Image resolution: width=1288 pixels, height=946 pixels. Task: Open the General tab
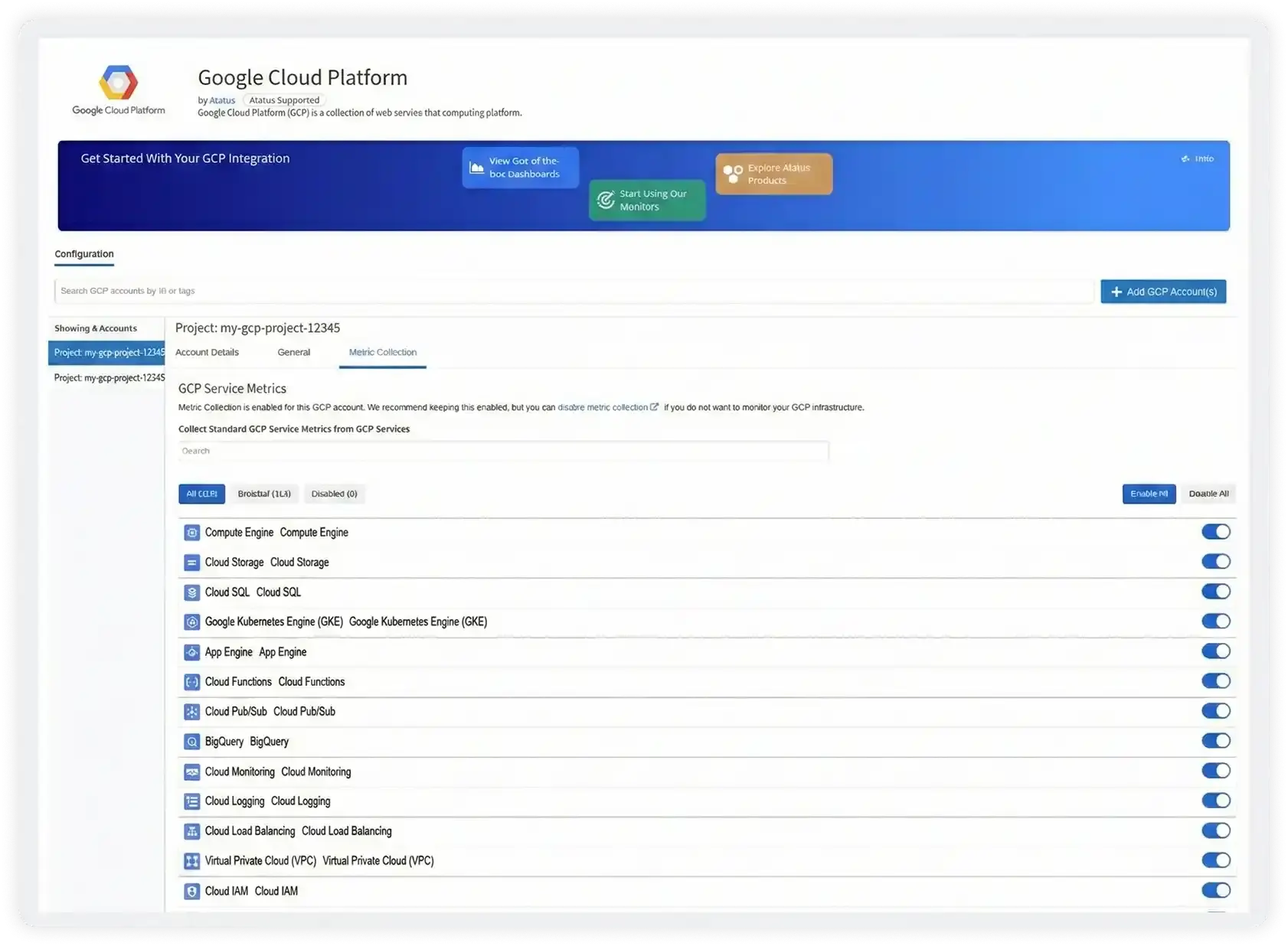(x=294, y=352)
